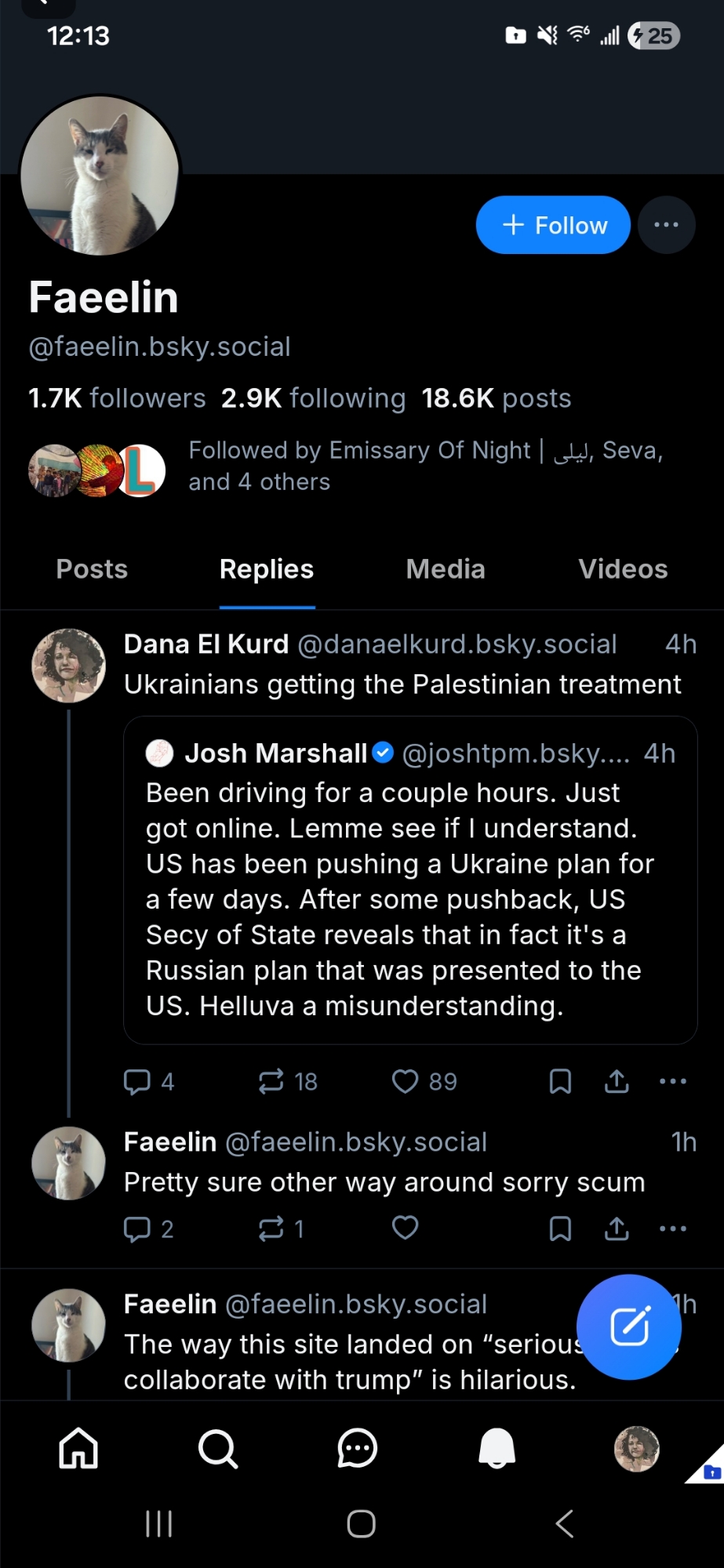
Task: Compose a new post with the floating button
Action: click(629, 1327)
